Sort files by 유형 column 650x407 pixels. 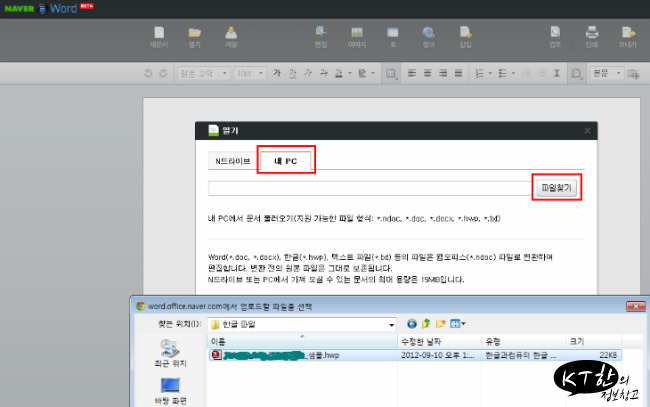coord(523,342)
